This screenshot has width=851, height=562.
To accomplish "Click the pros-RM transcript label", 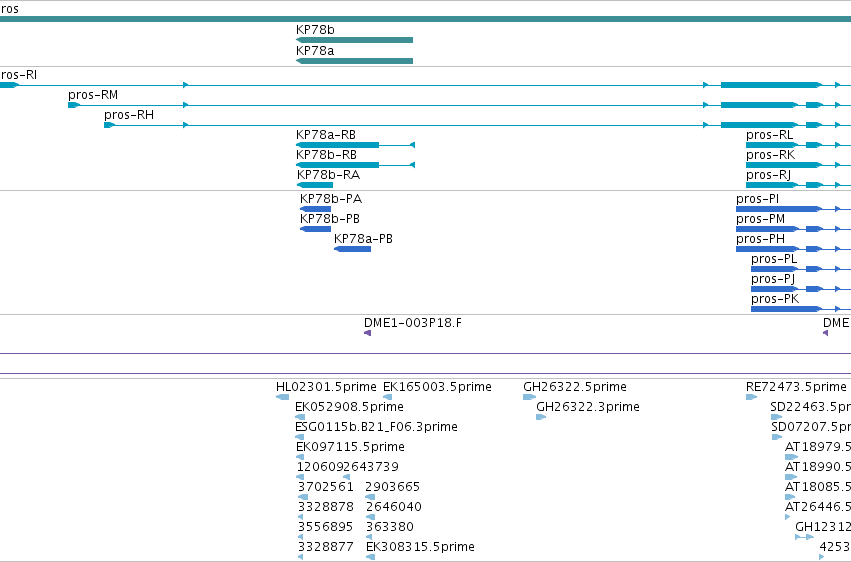I will [93, 95].
